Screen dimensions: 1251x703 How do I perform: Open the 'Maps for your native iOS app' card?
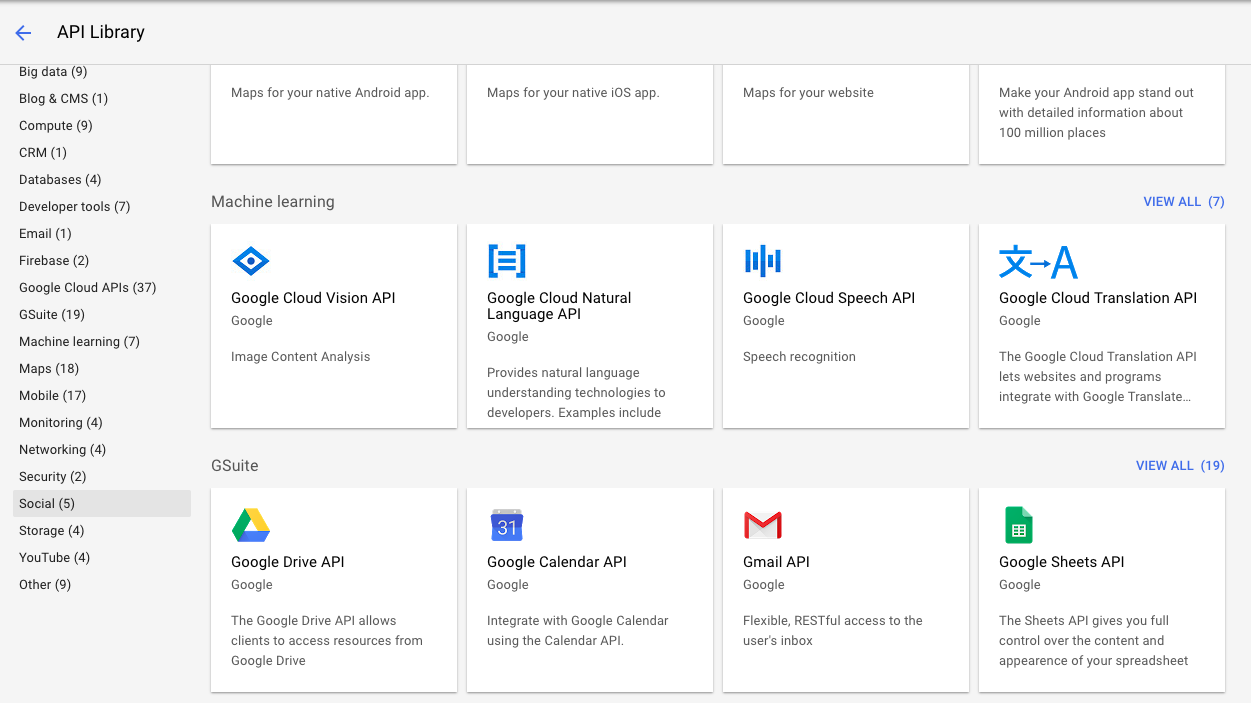590,114
